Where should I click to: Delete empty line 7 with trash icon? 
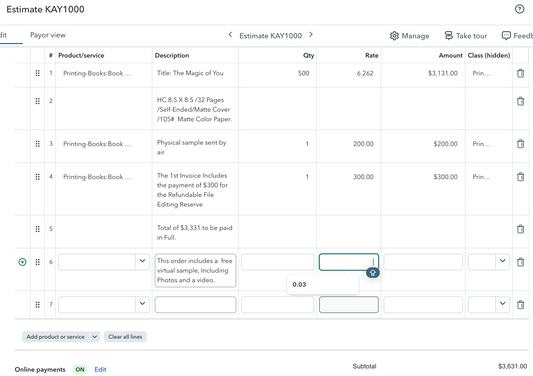point(520,305)
